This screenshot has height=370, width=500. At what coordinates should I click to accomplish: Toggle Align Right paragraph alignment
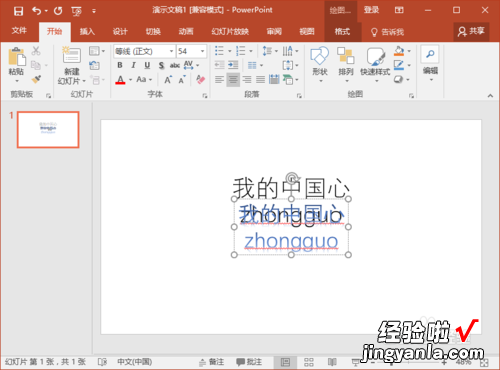click(247, 79)
